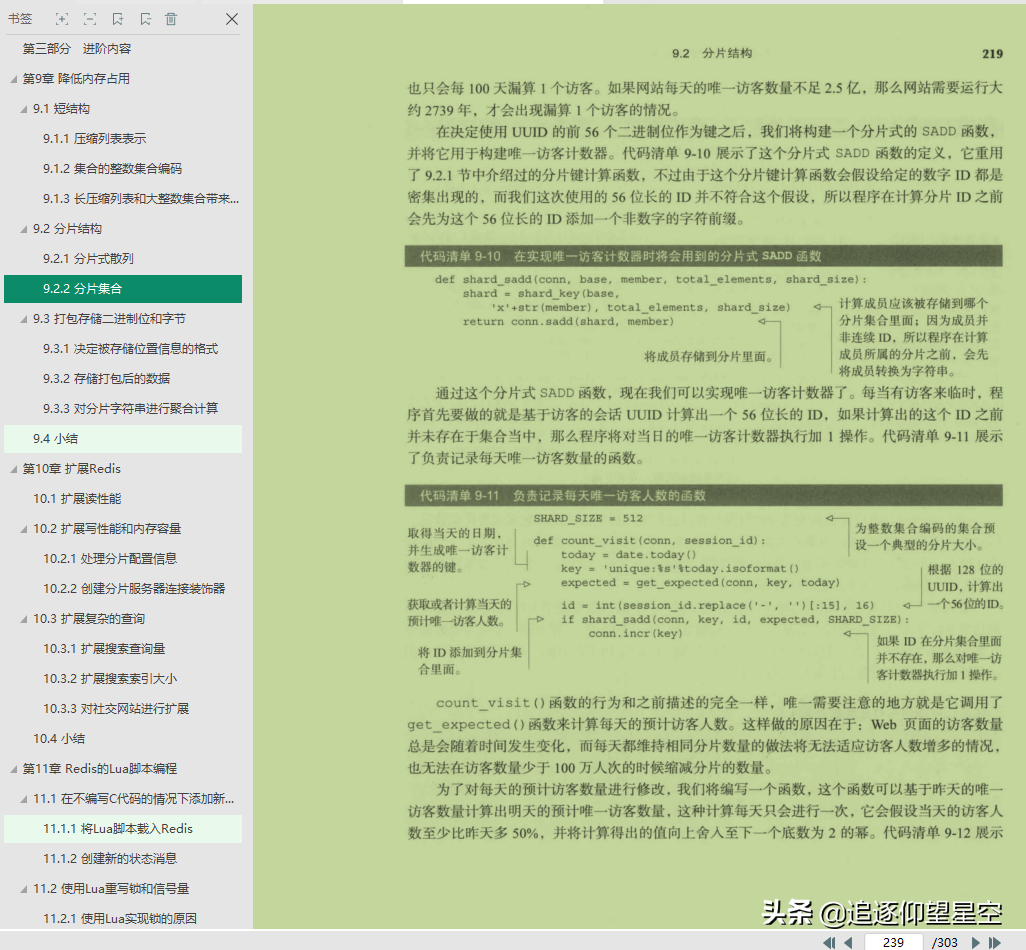Open bookmark 9.4 小结
1026x950 pixels.
point(123,438)
